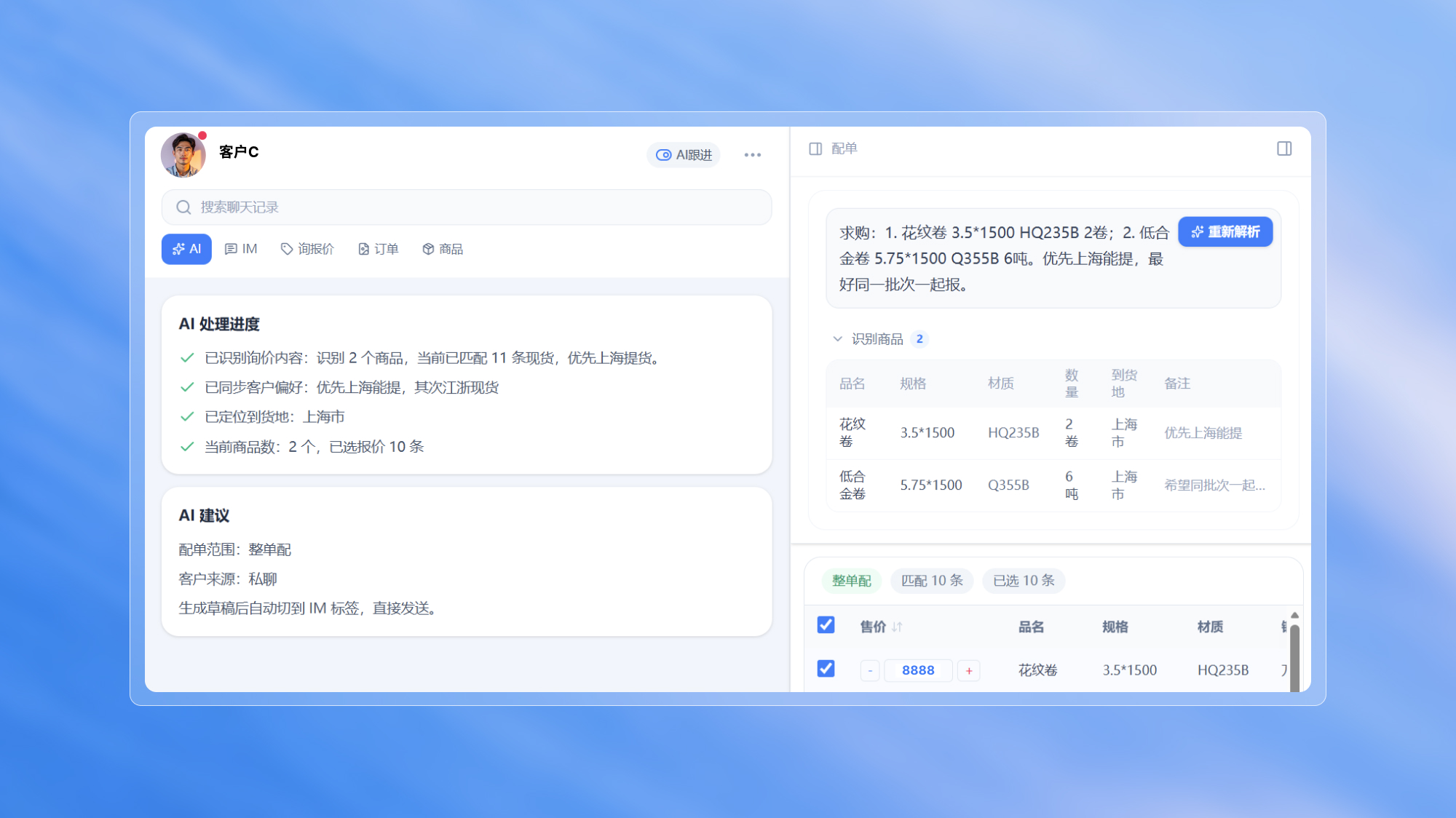1456x818 pixels.
Task: Click the 整单配 tag
Action: pos(852,581)
